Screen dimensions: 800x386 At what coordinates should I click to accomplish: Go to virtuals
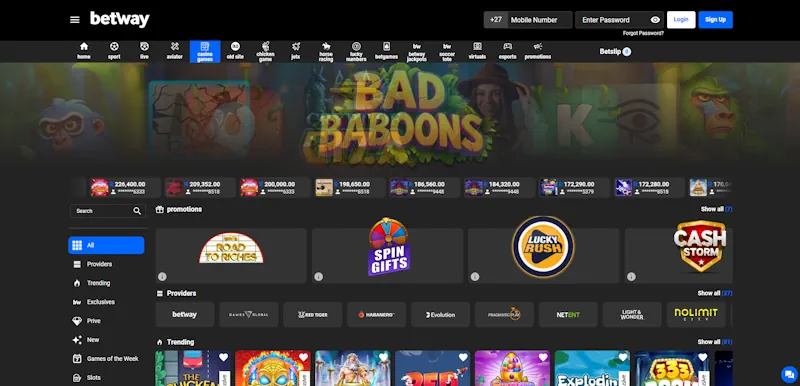pos(477,51)
